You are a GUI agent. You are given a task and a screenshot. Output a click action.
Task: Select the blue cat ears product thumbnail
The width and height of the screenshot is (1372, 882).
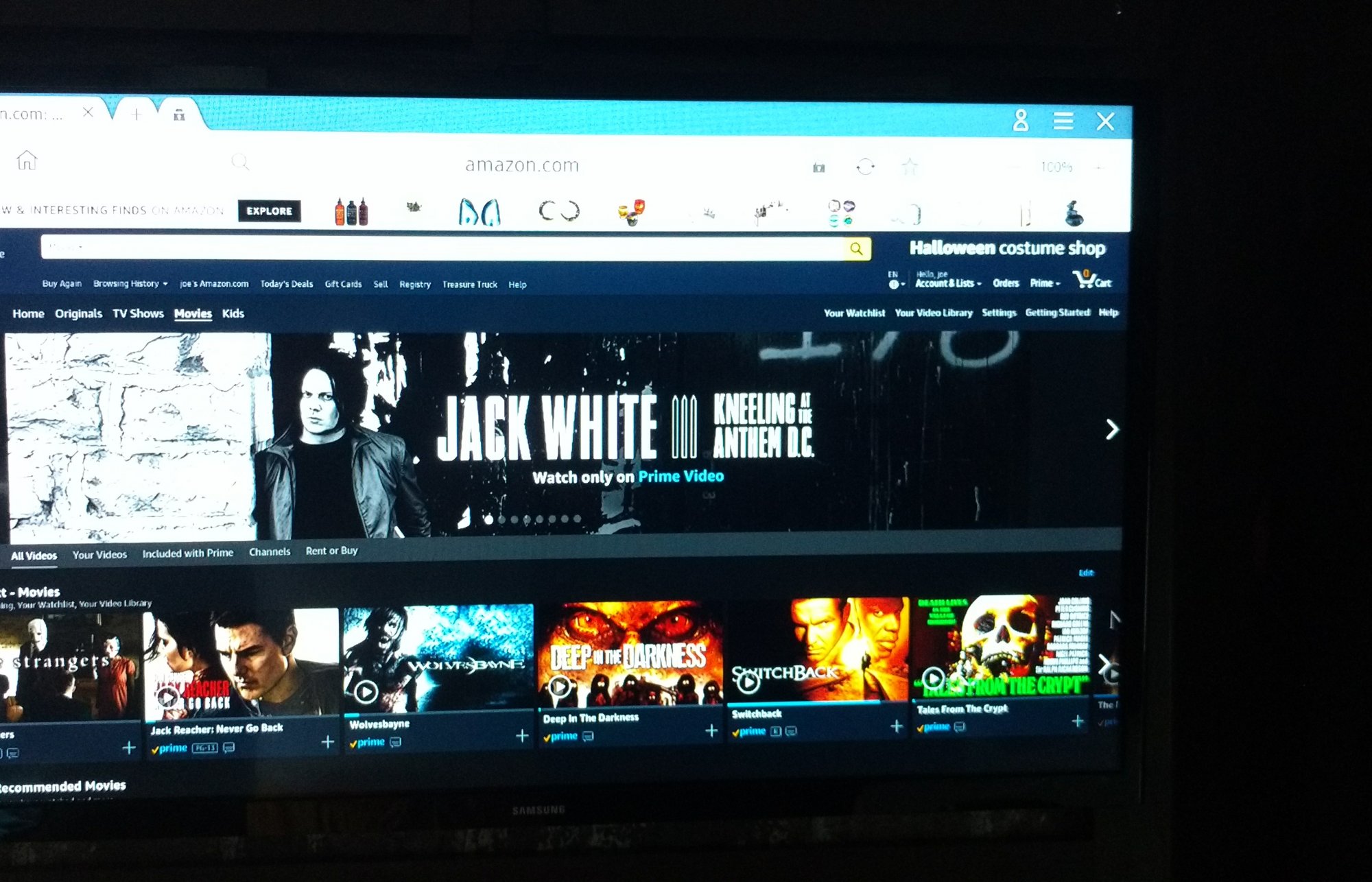pyautogui.click(x=479, y=212)
